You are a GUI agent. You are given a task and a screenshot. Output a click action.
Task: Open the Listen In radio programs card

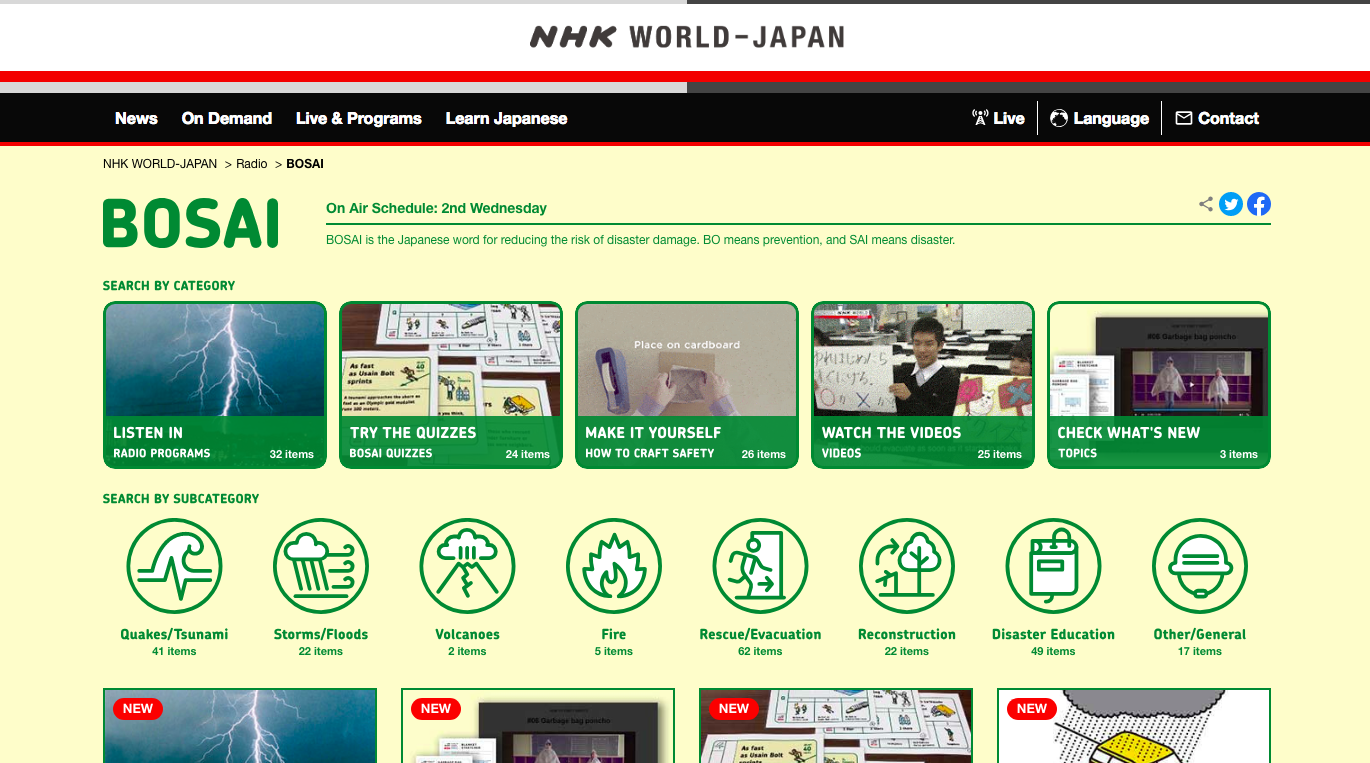click(x=215, y=385)
